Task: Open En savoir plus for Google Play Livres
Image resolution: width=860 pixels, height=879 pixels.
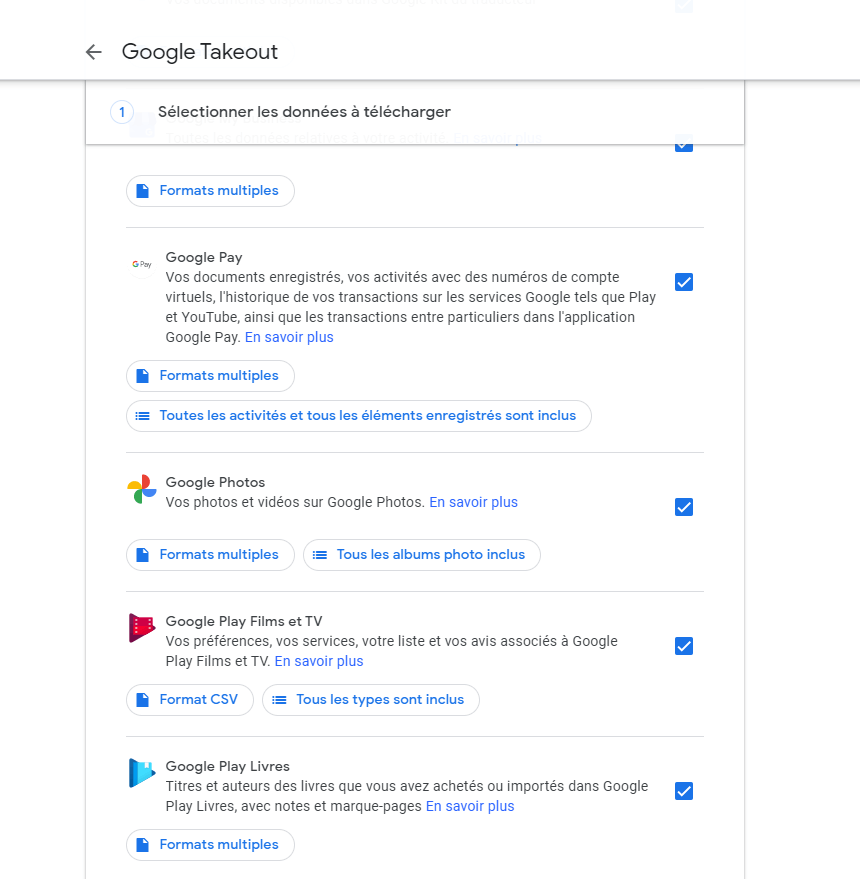Action: 470,806
